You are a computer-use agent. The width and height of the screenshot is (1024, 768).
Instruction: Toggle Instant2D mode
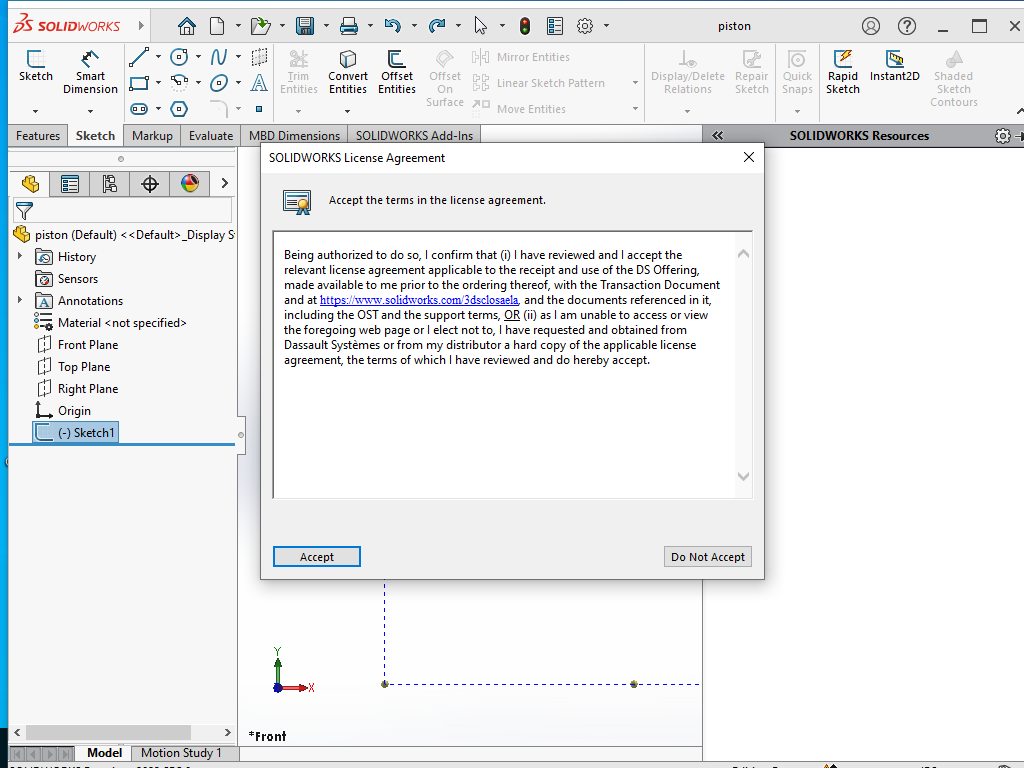click(x=895, y=66)
